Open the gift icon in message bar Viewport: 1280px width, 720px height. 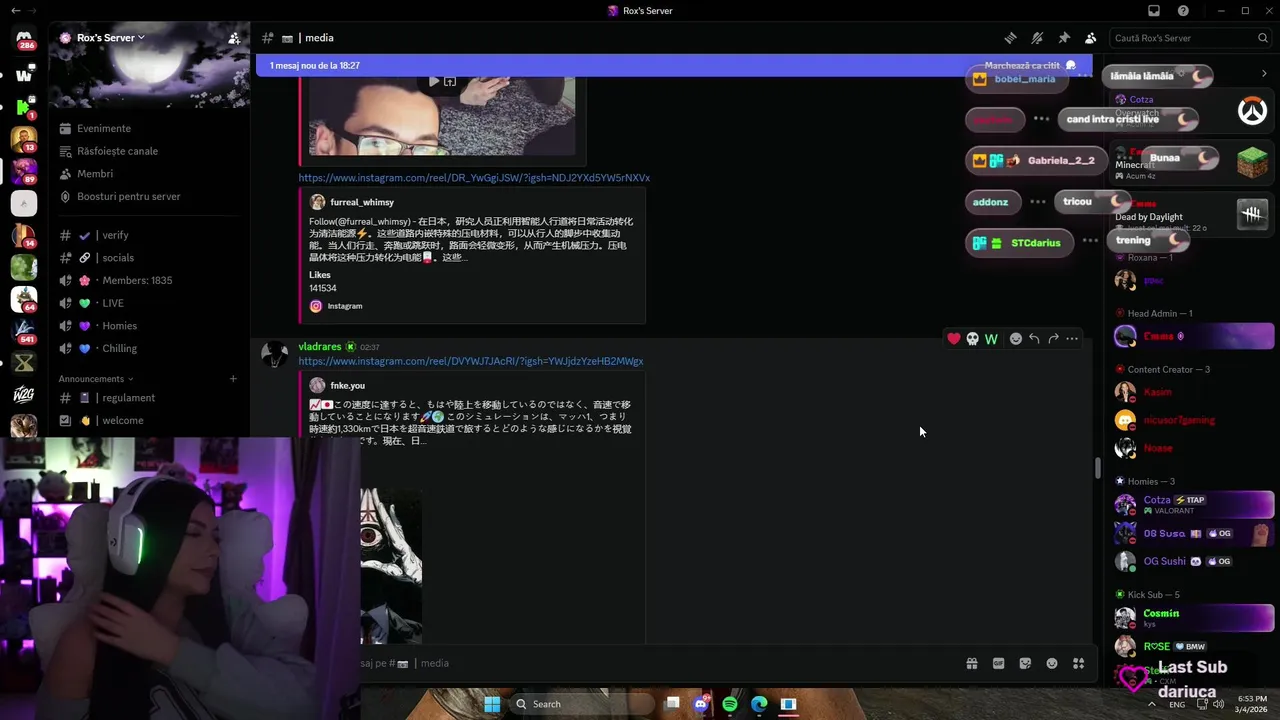(971, 663)
